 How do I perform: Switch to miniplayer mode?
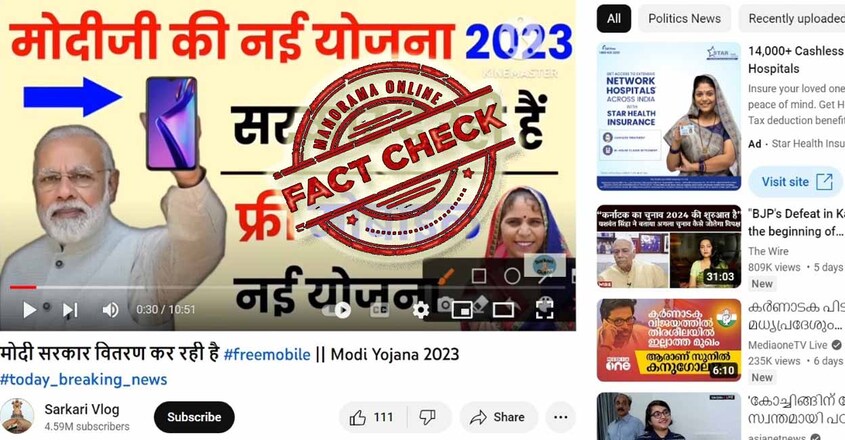click(x=462, y=310)
